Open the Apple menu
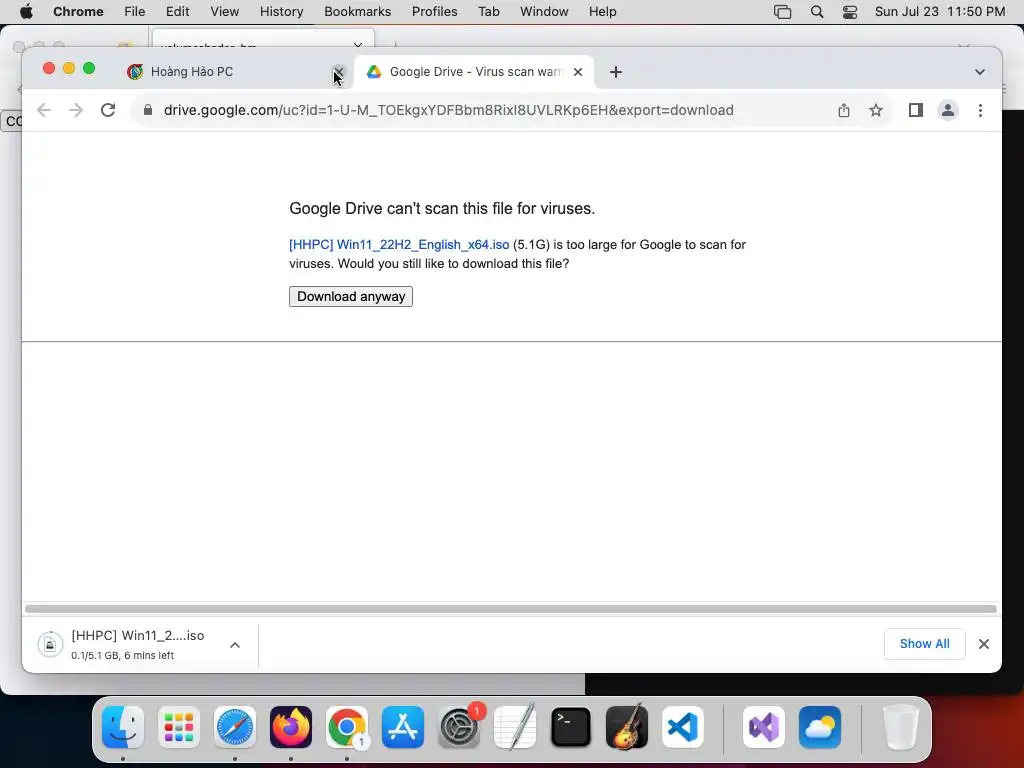Screen dimensions: 1024x768 pyautogui.click(x=26, y=12)
